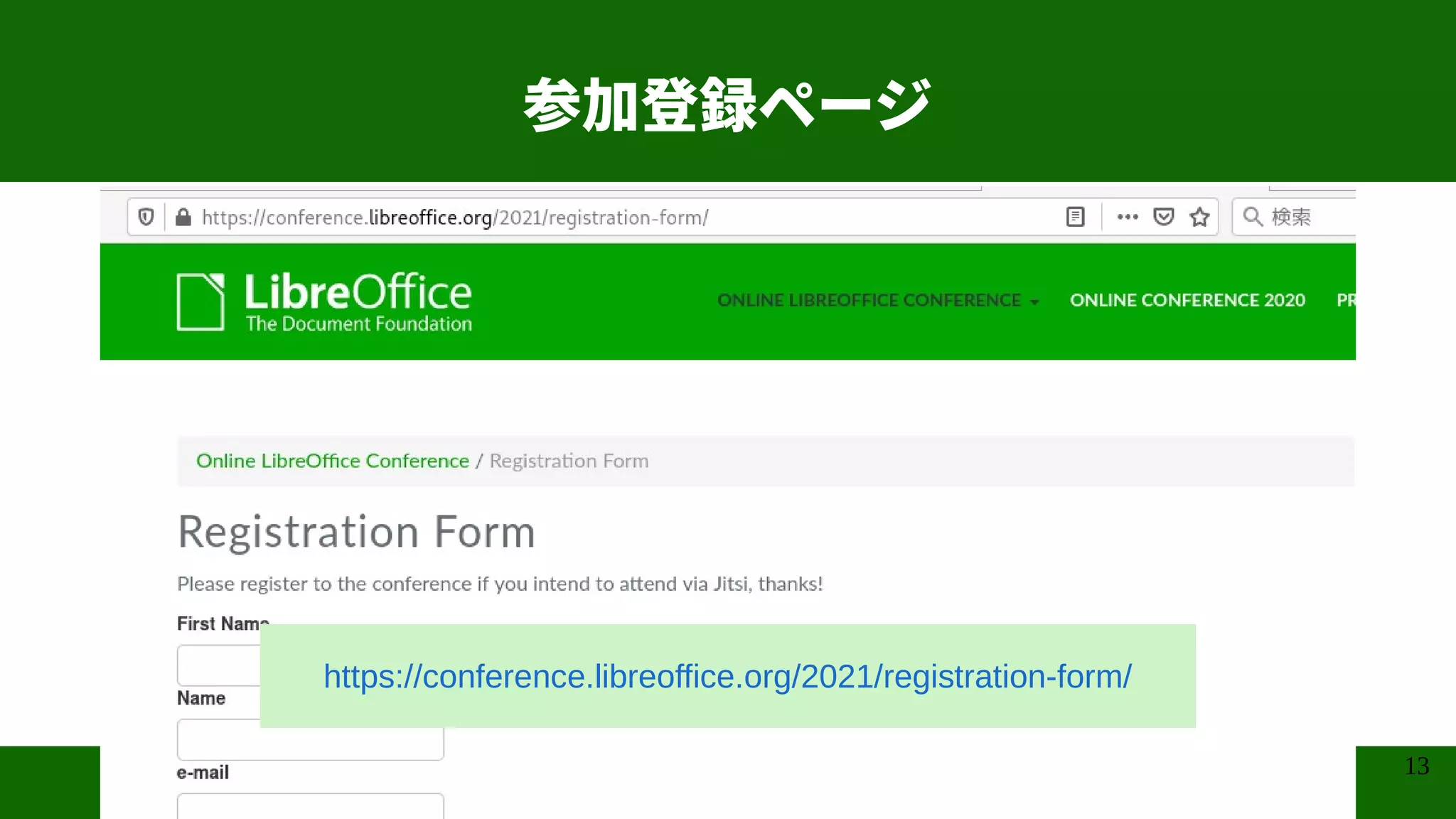Expand Online LibreOffice Conference menu

click(878, 300)
